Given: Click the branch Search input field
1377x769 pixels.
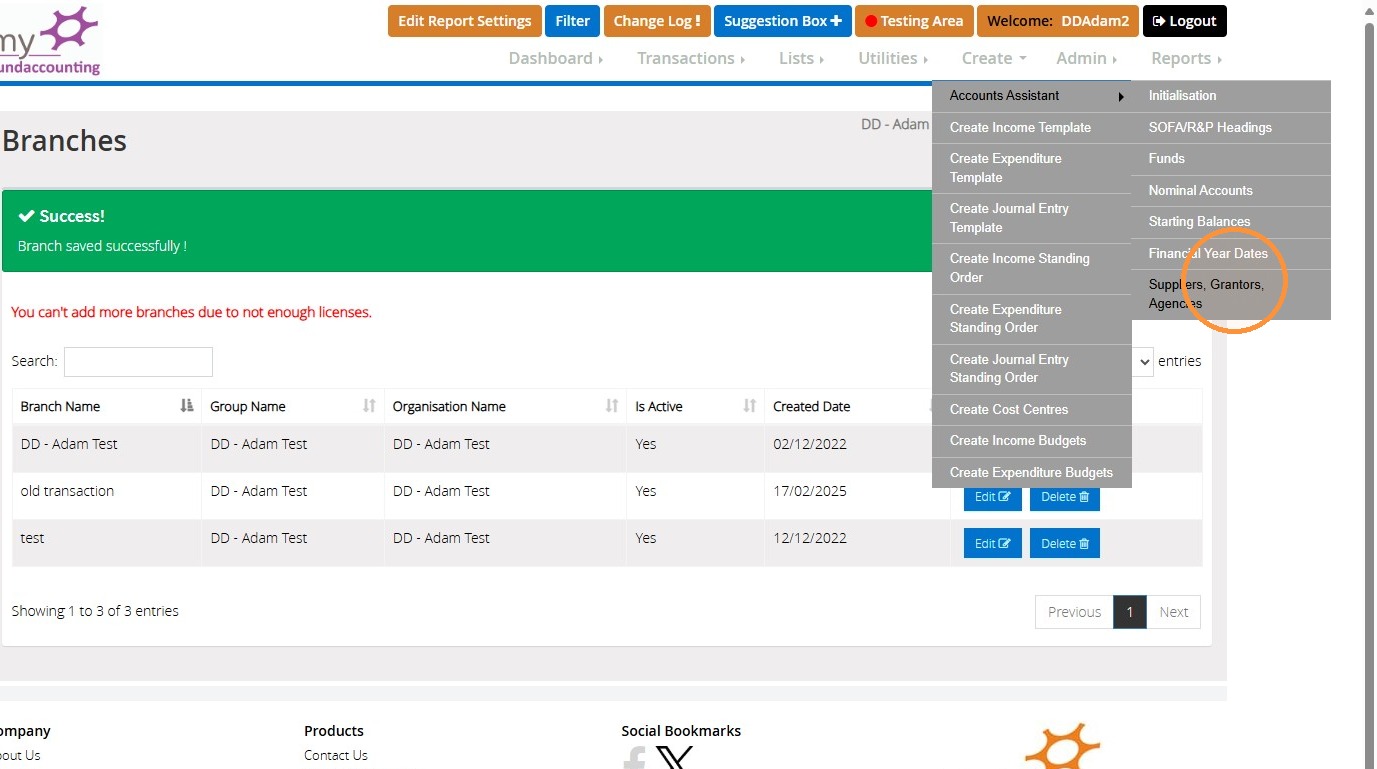Looking at the screenshot, I should click(138, 361).
